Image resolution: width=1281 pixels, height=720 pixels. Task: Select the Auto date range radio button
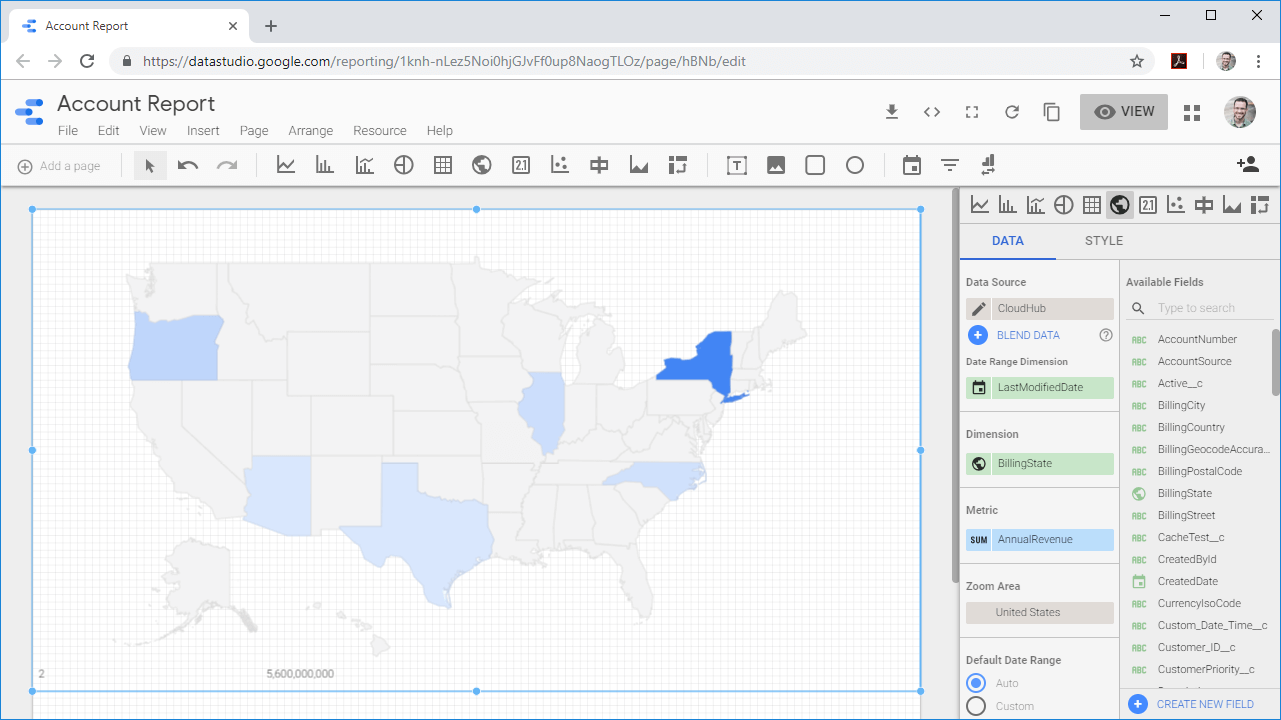click(x=977, y=683)
